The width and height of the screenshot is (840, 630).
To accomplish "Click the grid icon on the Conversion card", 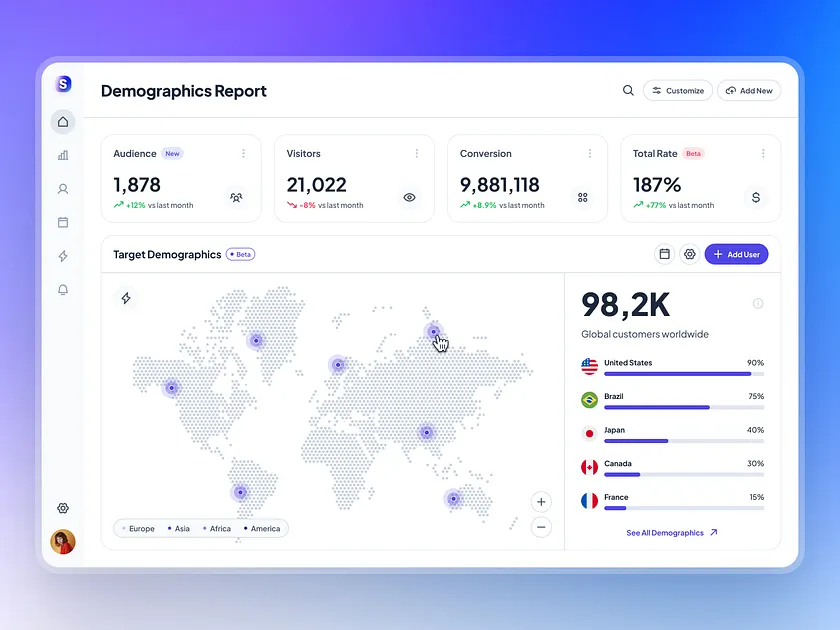I will click(583, 198).
